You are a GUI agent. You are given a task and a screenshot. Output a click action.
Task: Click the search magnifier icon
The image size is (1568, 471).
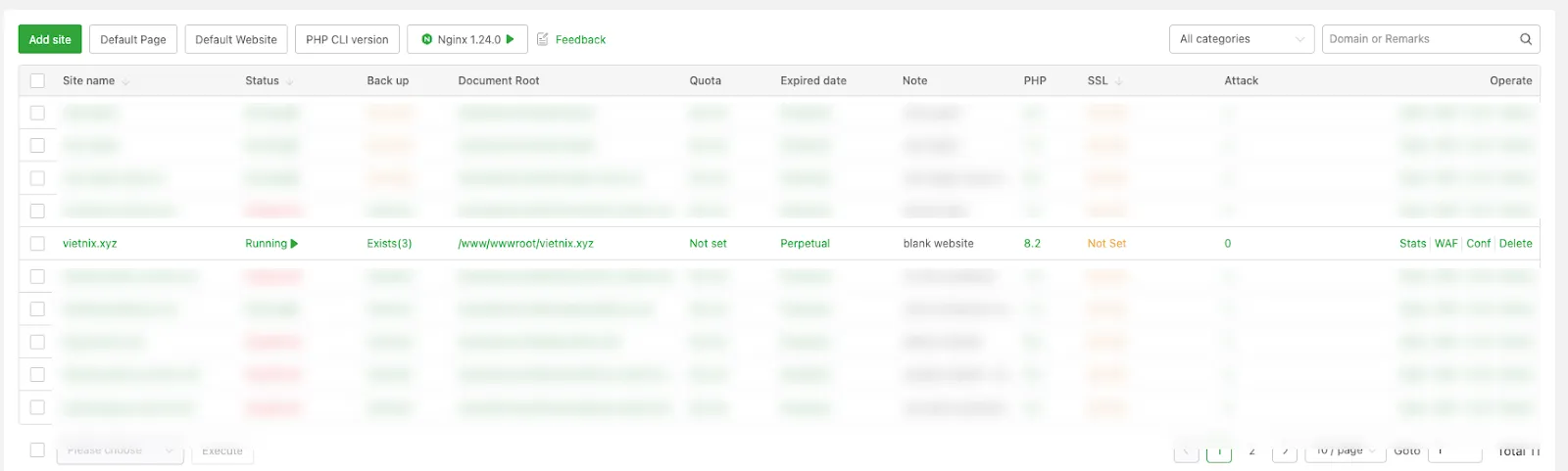(1526, 39)
